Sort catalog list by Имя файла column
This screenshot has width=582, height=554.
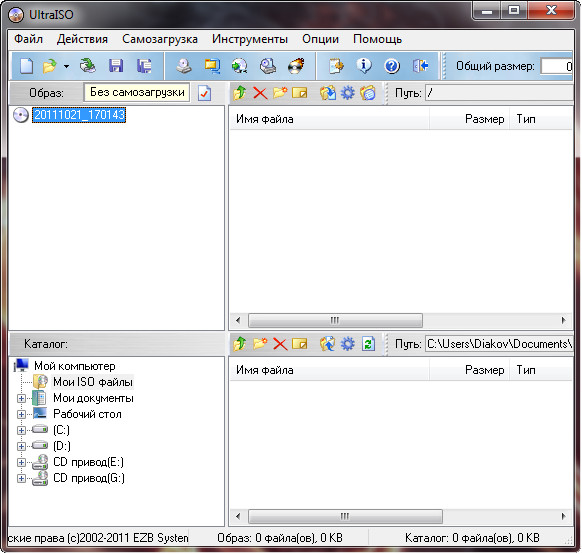tap(329, 370)
